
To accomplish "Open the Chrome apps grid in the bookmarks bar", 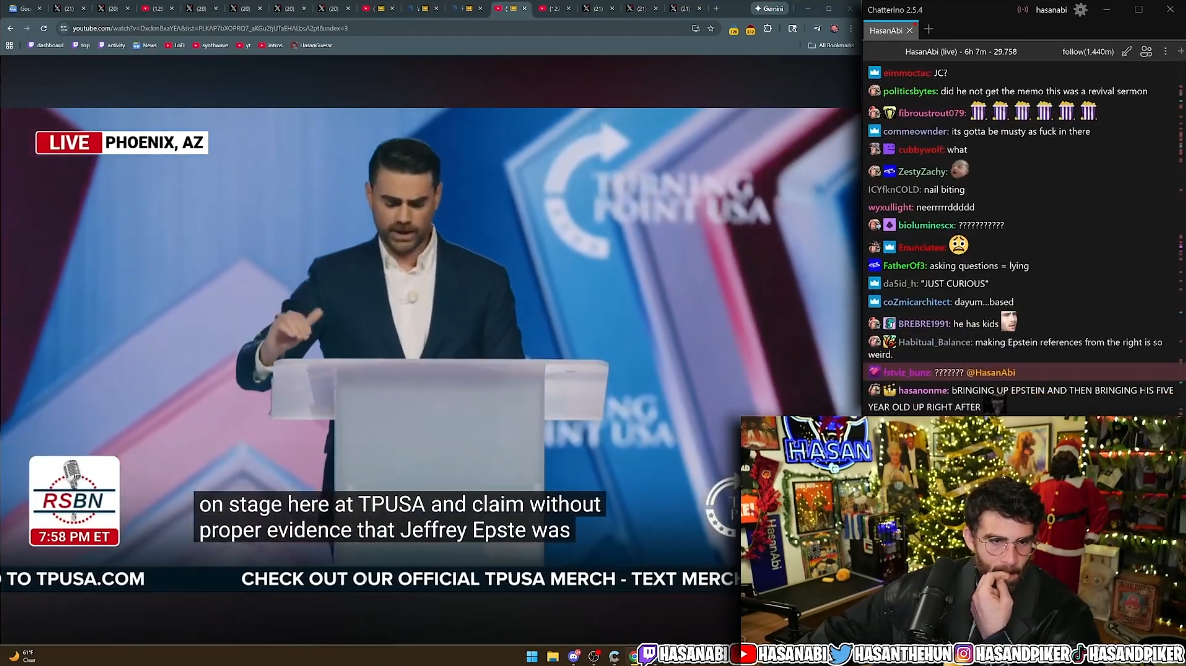I will 9,45.
